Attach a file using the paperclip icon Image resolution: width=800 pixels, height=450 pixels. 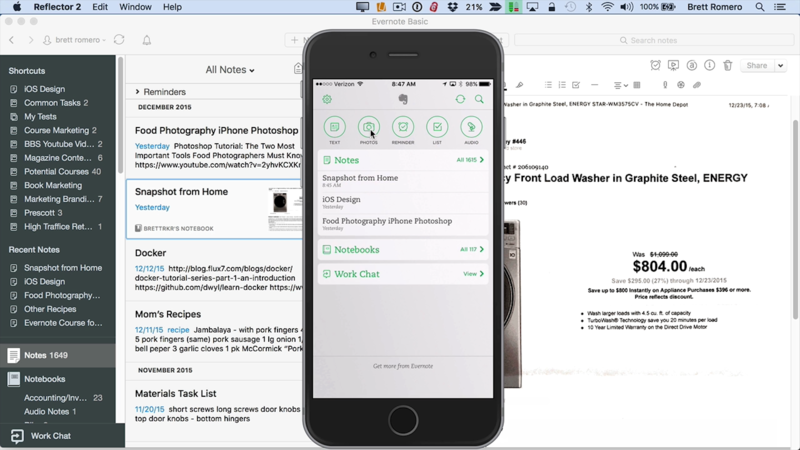(x=697, y=85)
